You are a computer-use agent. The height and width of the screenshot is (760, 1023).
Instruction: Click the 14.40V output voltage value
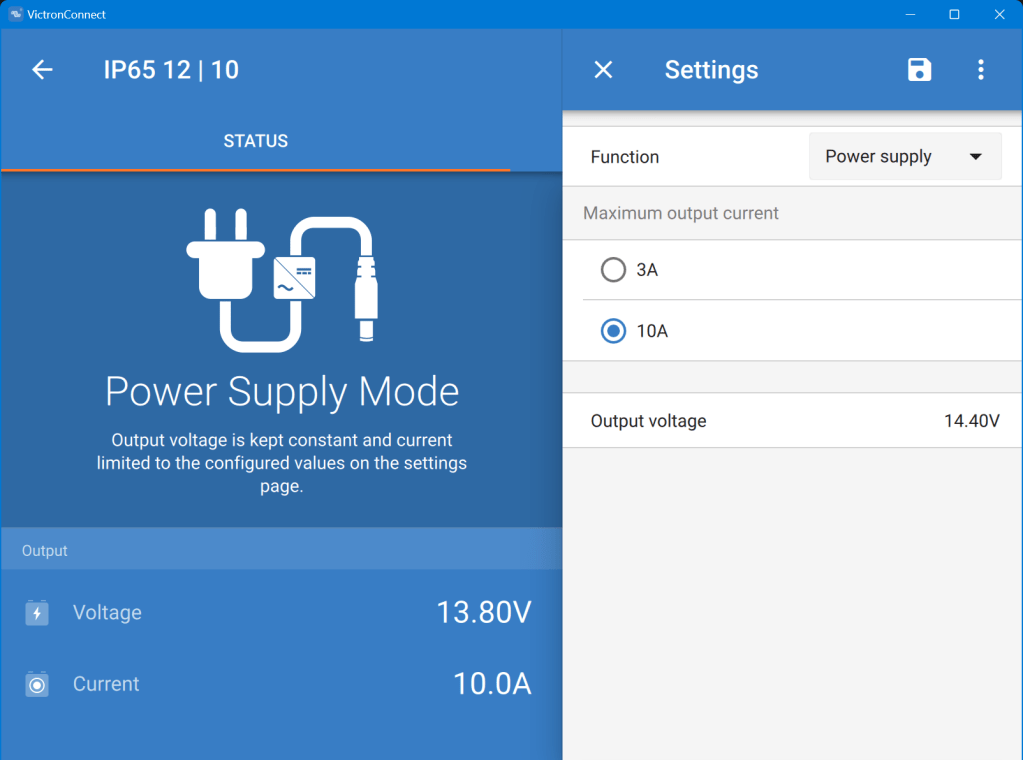[x=971, y=421]
